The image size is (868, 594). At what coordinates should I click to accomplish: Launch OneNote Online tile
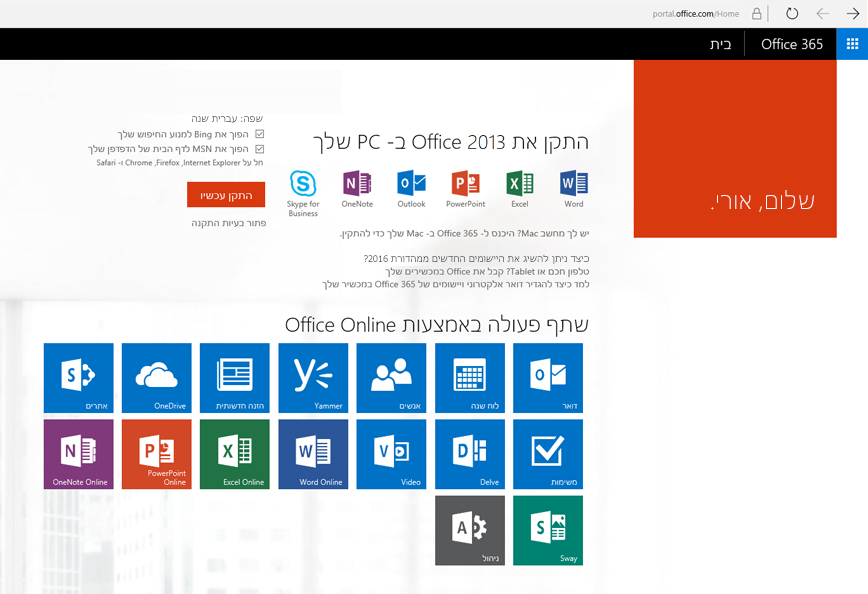(x=79, y=454)
